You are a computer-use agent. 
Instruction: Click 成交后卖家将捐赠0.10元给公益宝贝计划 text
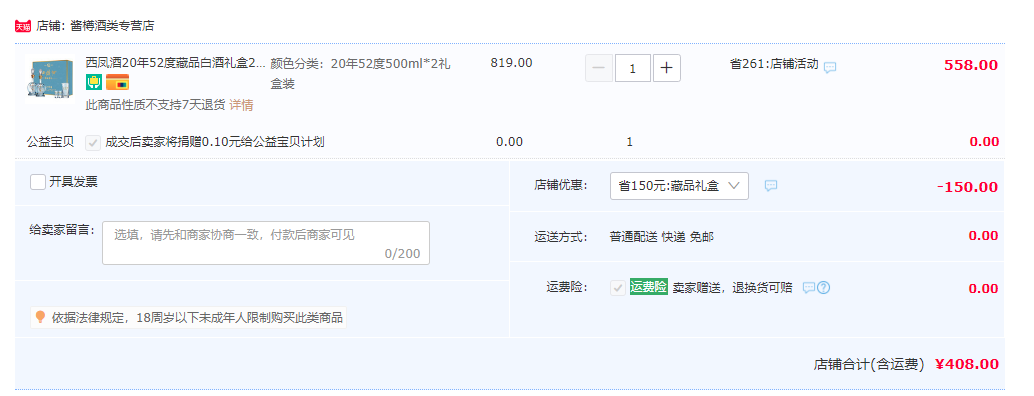point(215,142)
